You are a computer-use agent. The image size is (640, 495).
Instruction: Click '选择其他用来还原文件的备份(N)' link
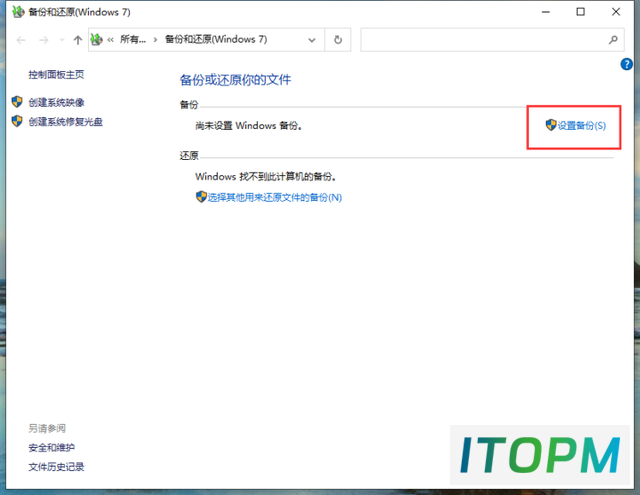[x=275, y=198]
